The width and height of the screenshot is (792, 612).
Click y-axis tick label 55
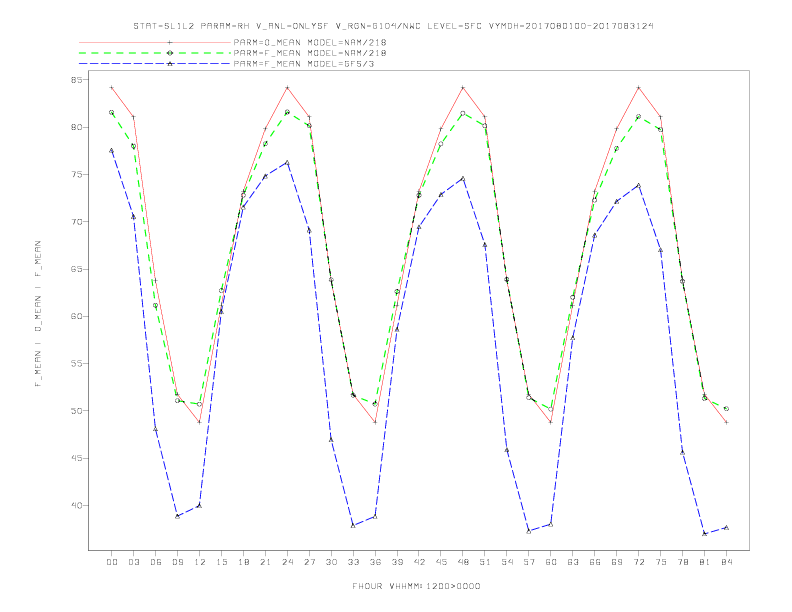(76, 364)
